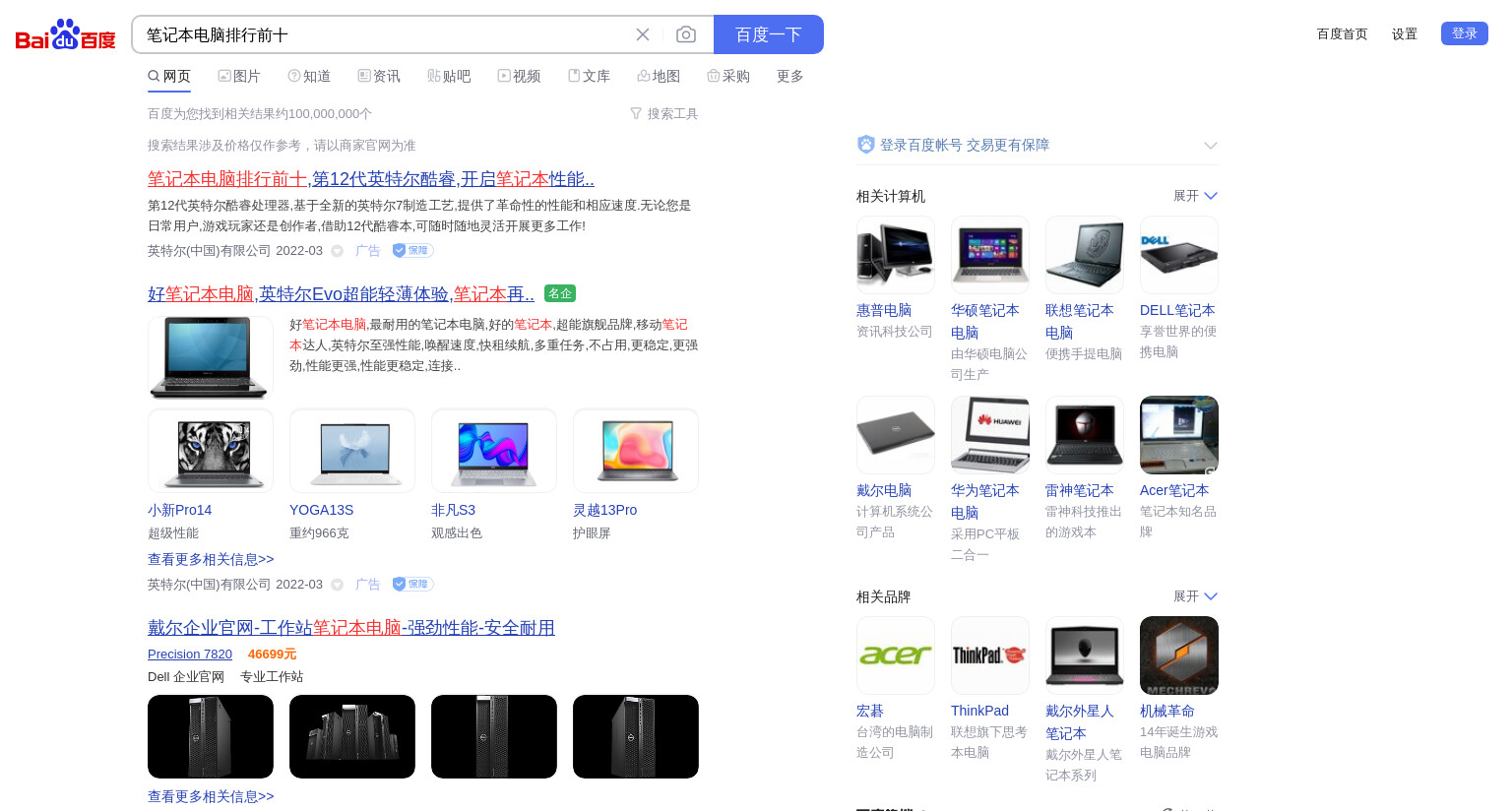Open 戴尔外星人笔记本 brand link
Image resolution: width=1512 pixels, height=811 pixels.
[1080, 722]
